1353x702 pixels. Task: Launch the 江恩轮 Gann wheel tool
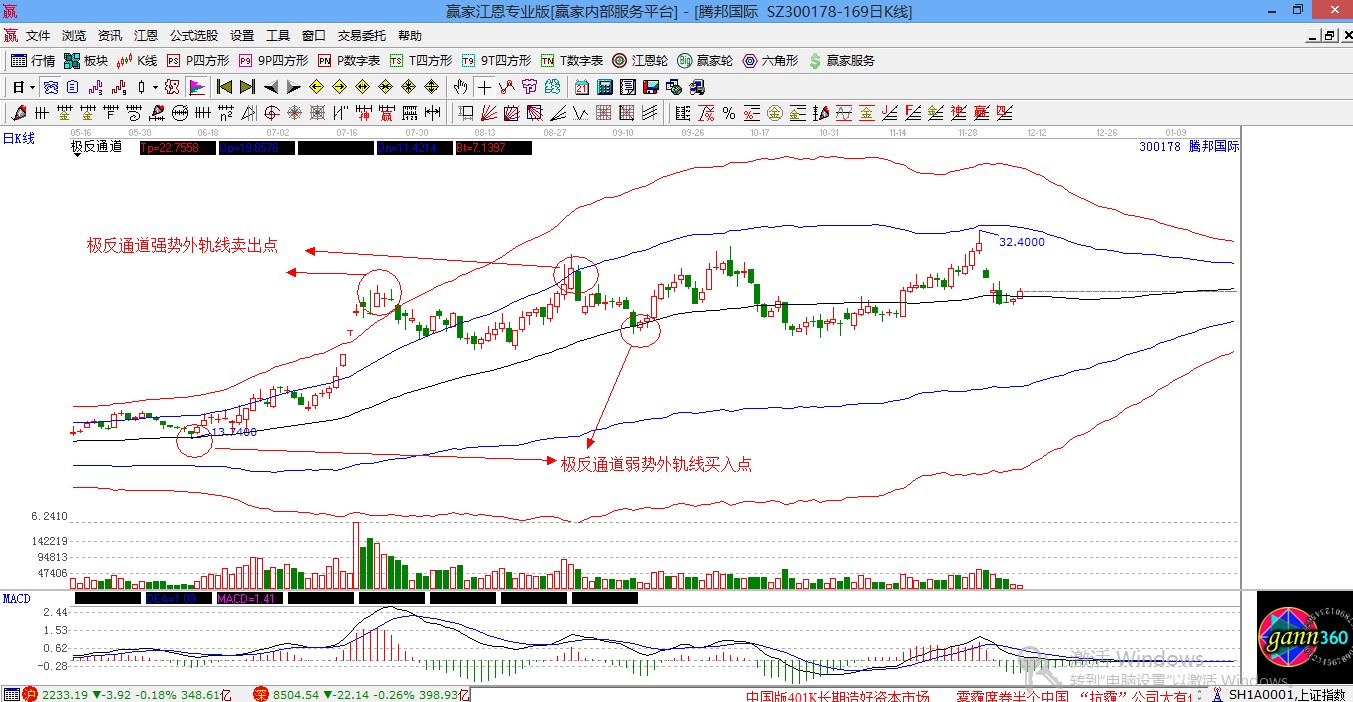[x=641, y=61]
